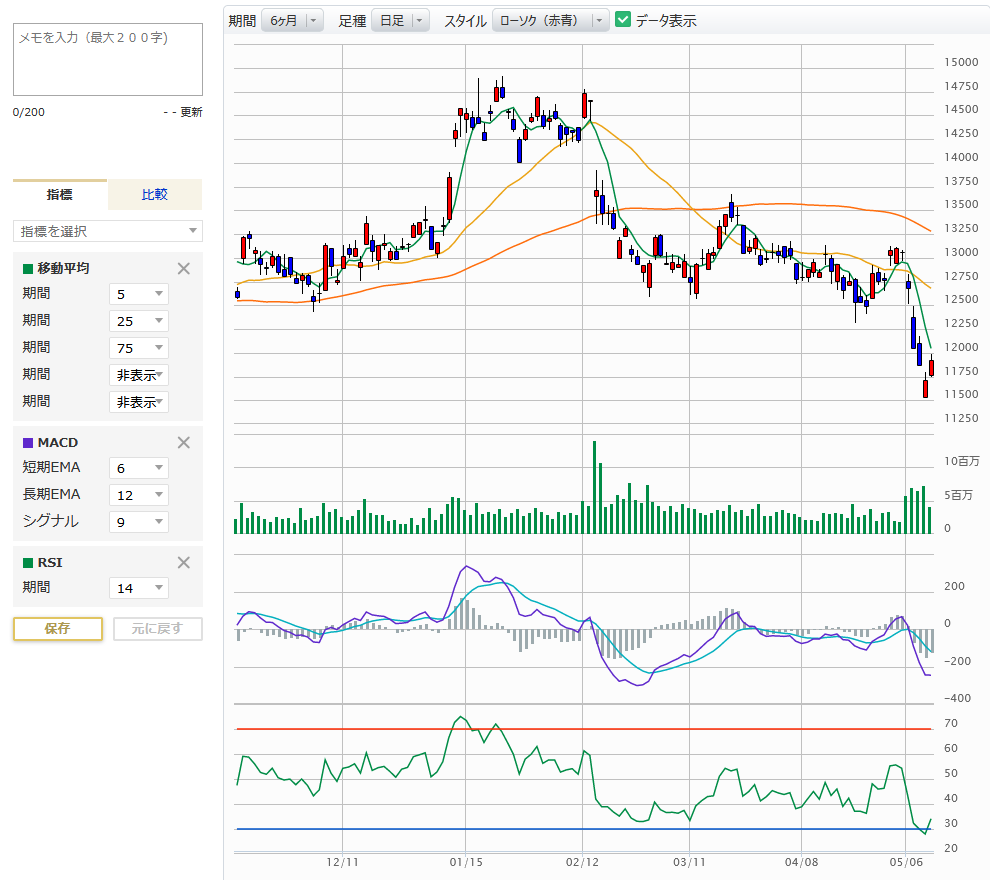Expand the スタイル ローソク(赤青) dropdown
The image size is (990, 880).
coord(551,20)
